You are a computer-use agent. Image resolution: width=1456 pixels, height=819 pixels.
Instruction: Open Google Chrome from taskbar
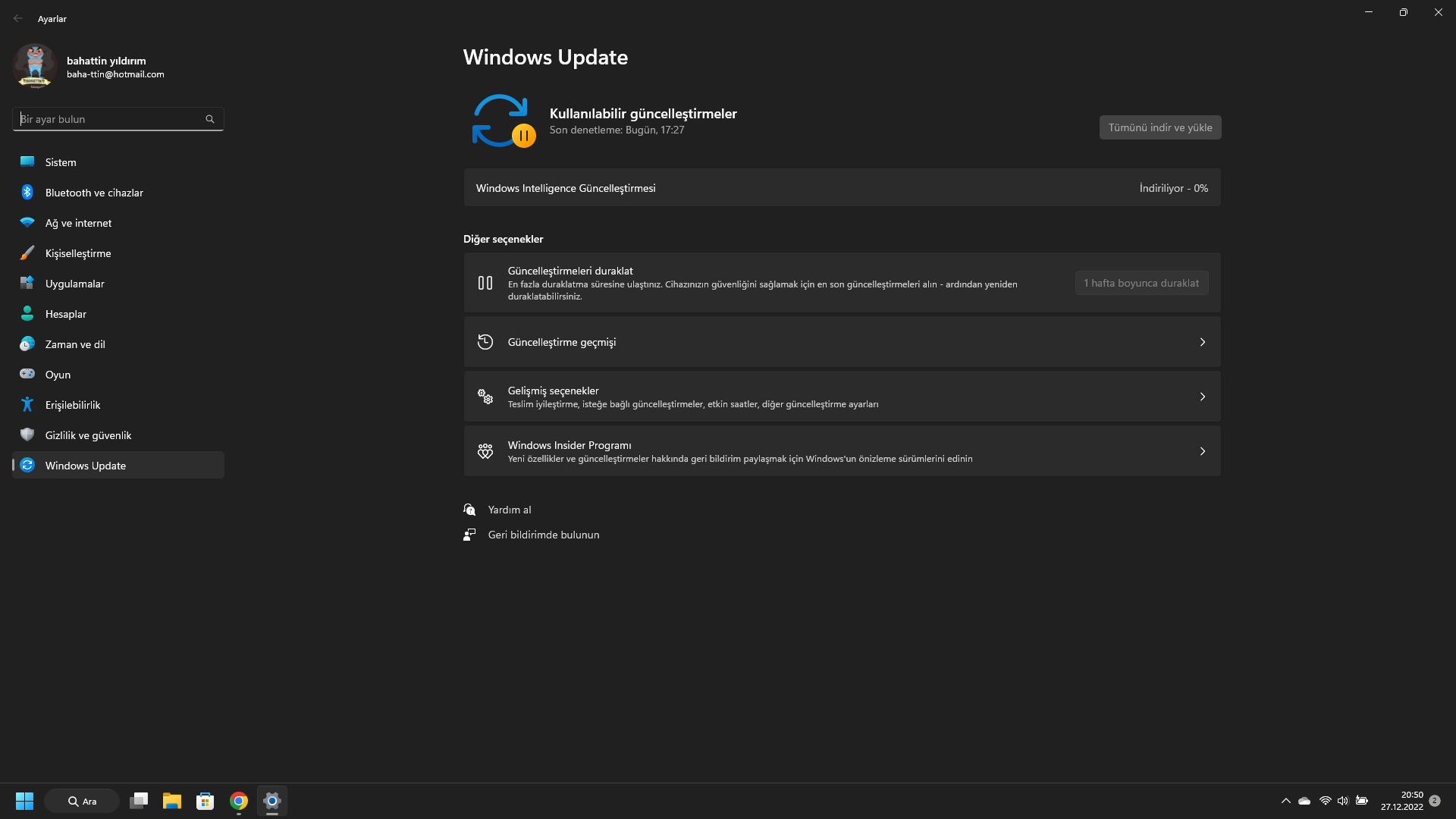239,801
